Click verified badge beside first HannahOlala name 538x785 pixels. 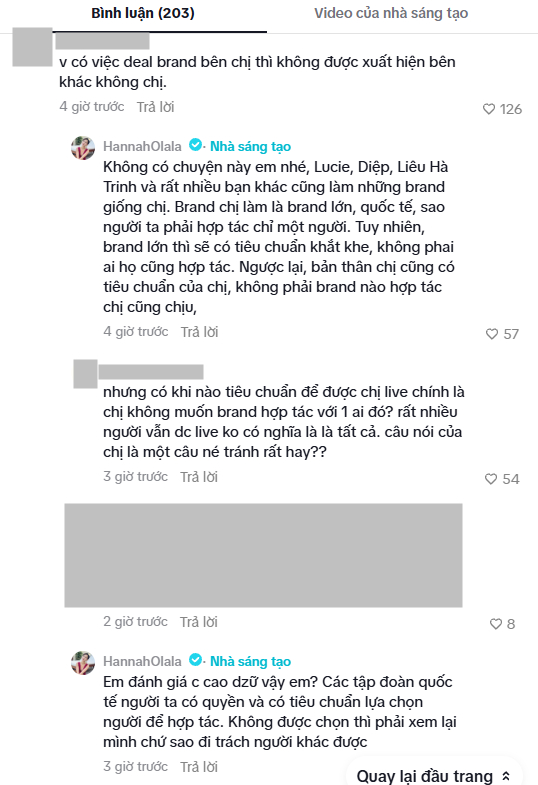coord(195,145)
